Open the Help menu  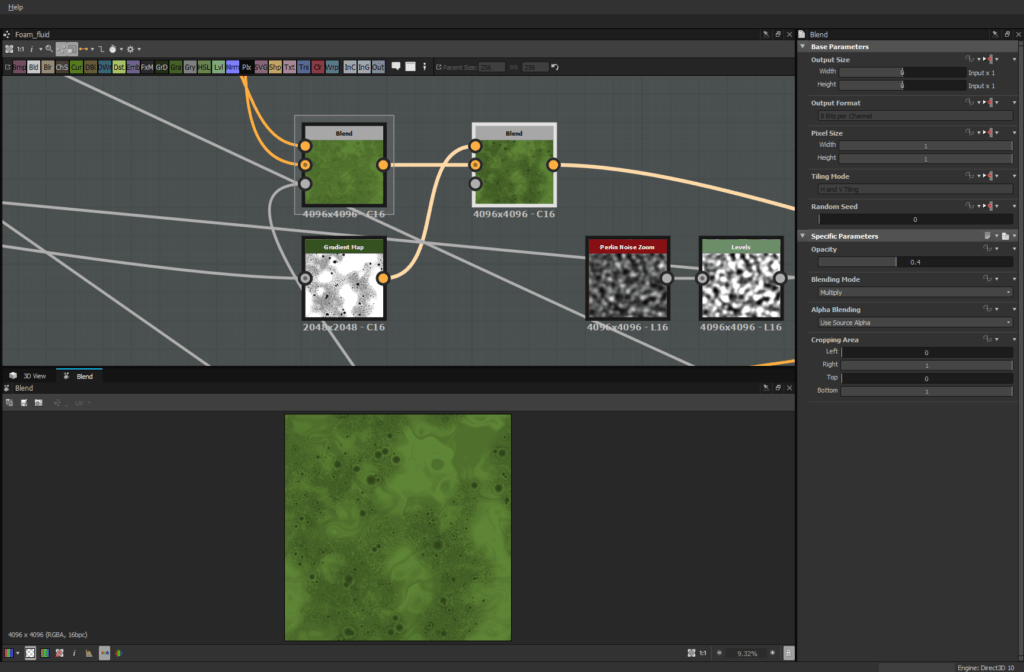coord(15,7)
